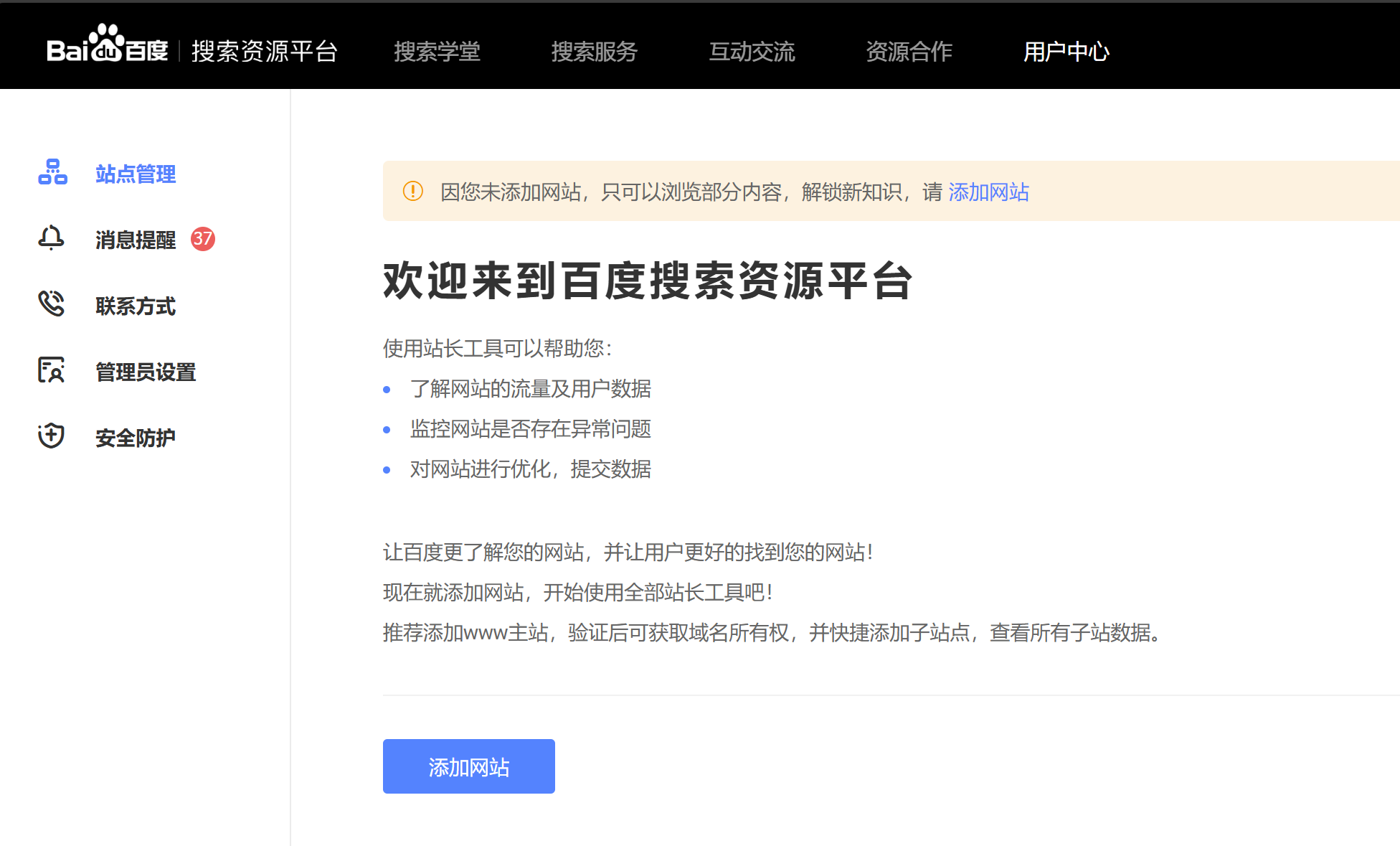Screen dimensions: 1400x846
Task: Open 管理员设置 sidebar entry
Action: click(x=146, y=372)
